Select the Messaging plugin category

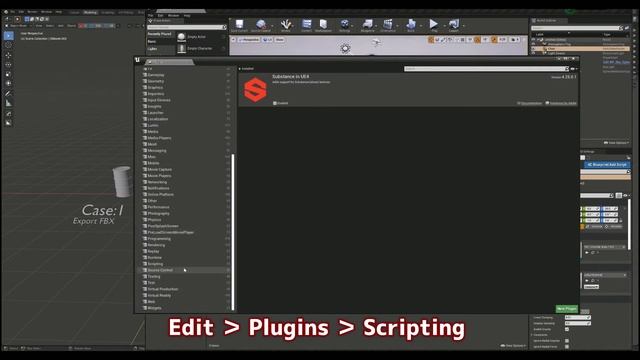tap(157, 151)
